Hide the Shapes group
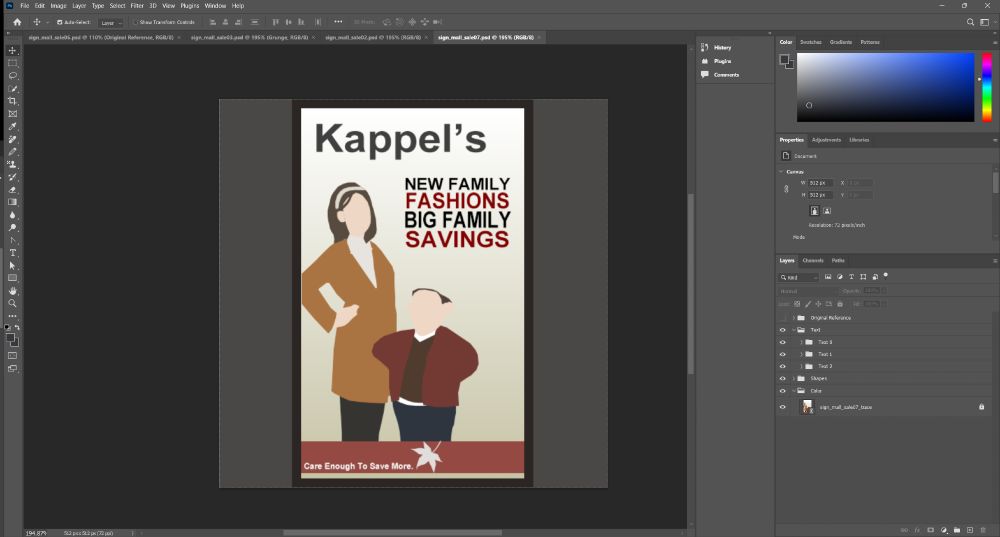Image resolution: width=1000 pixels, height=537 pixels. click(x=783, y=378)
